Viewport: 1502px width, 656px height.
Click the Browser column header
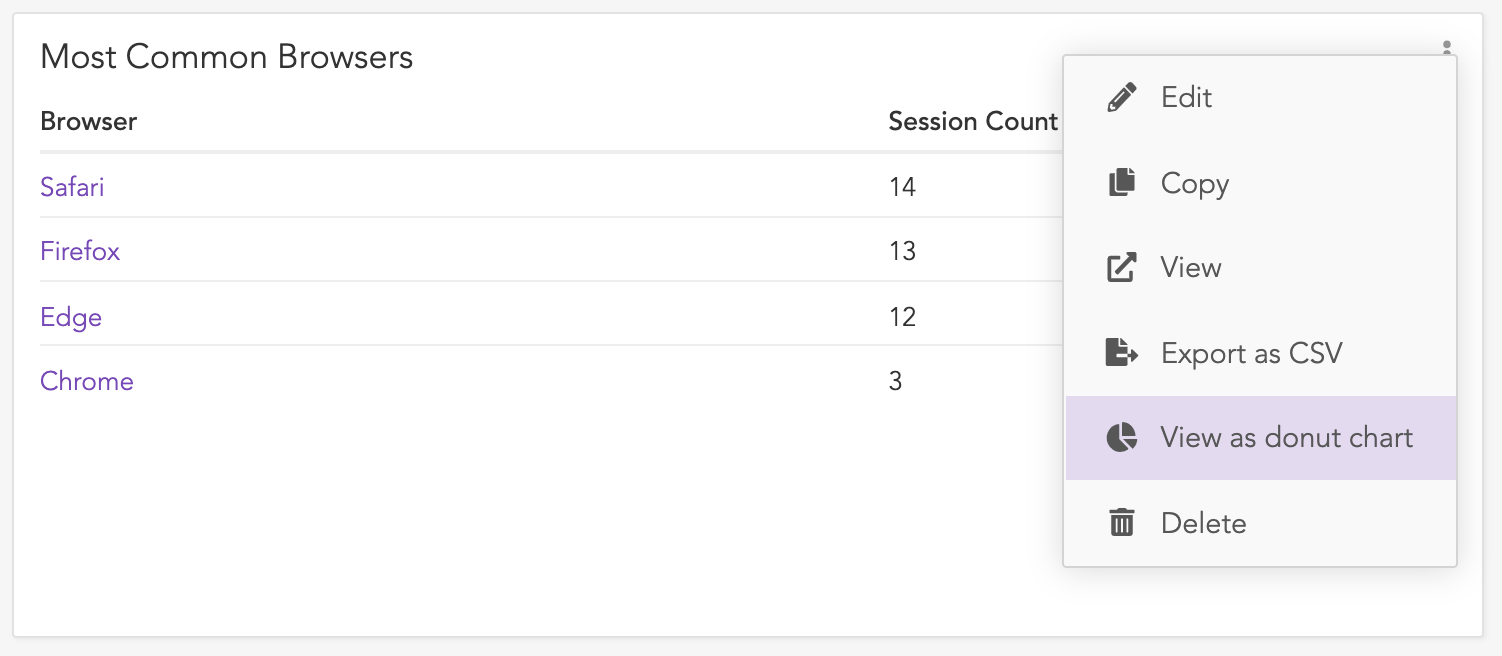(x=89, y=122)
